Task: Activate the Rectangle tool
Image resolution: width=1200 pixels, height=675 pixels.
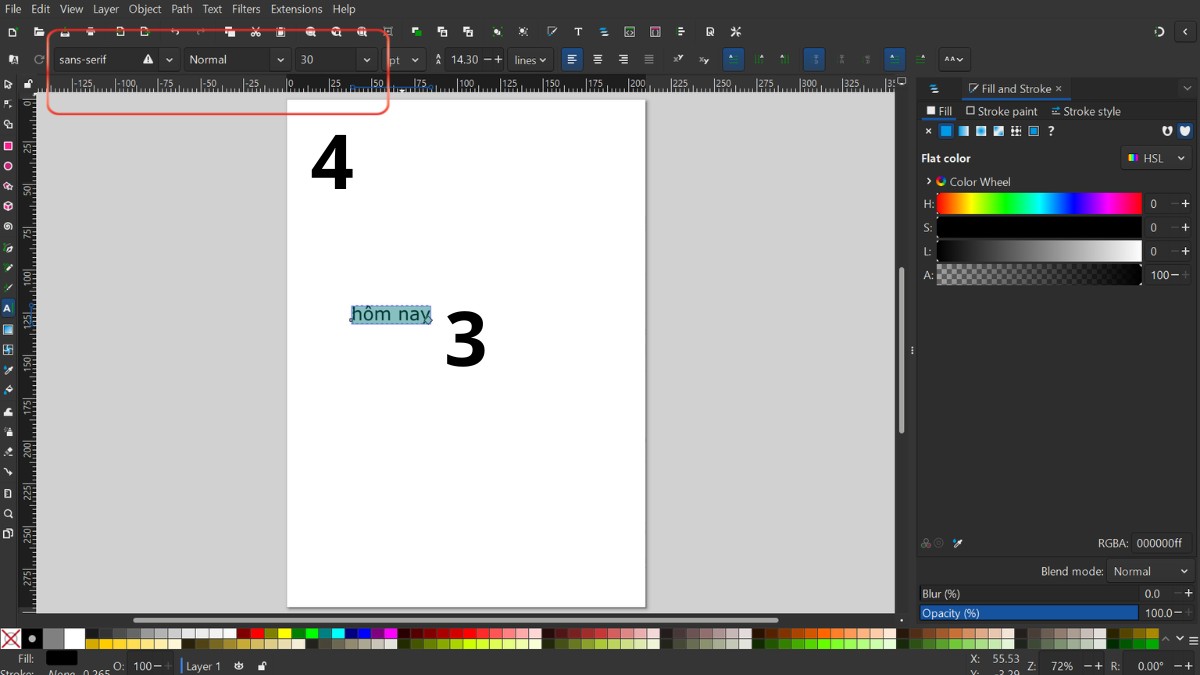Action: tap(7, 146)
